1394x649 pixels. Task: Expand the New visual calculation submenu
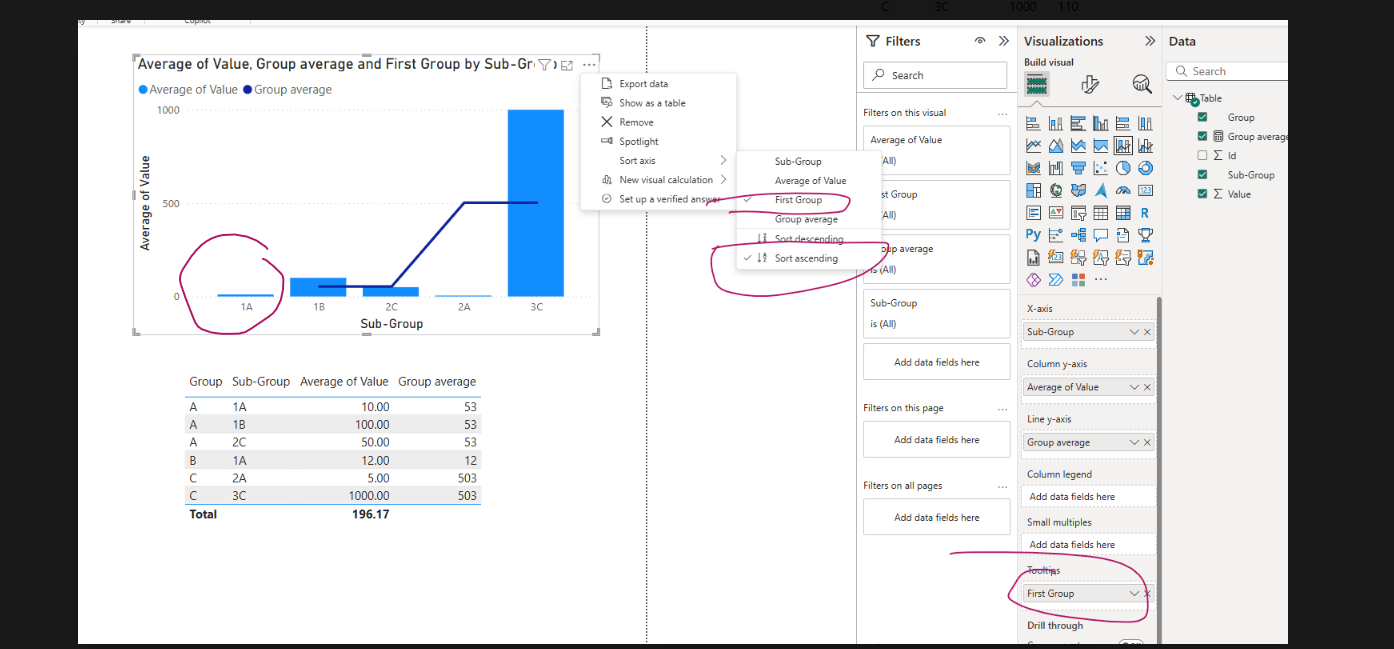(x=658, y=180)
